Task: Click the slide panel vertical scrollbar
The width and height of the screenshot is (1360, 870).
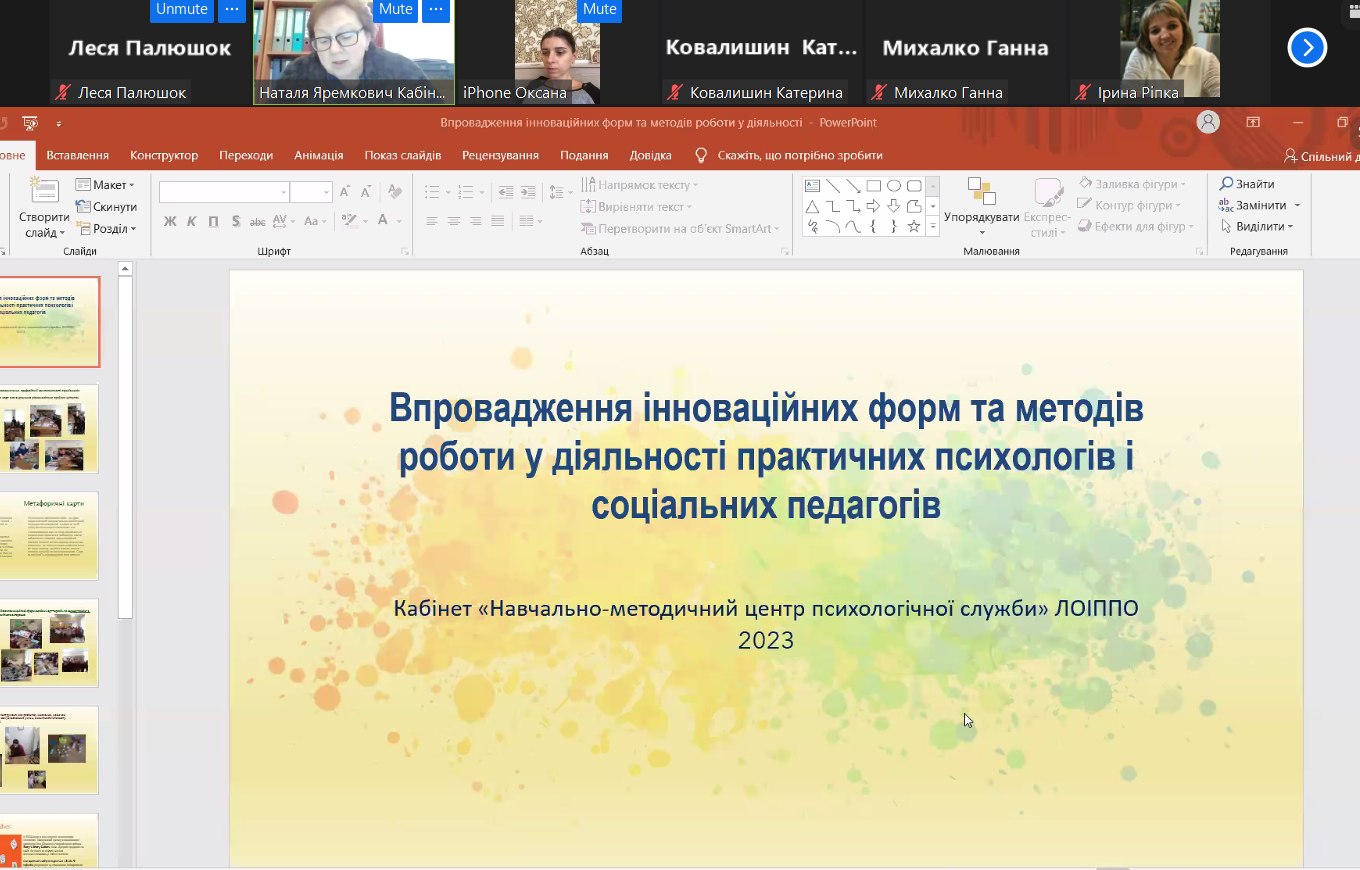Action: point(125,450)
